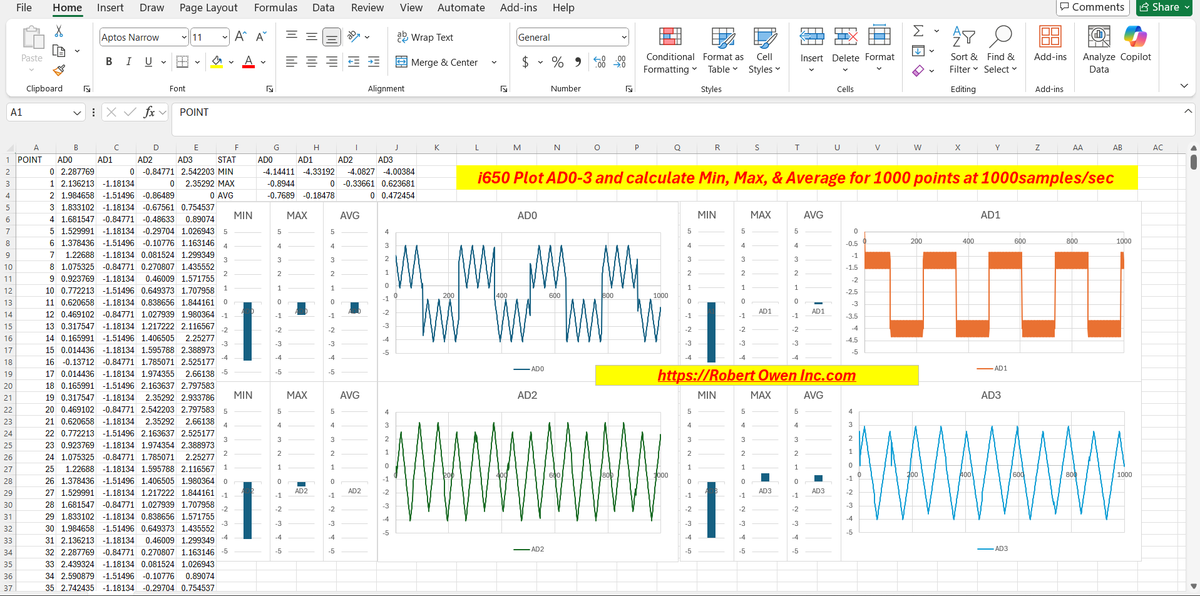Open Cell Styles dropdown
Screen dimensions: 1200x596
click(764, 51)
